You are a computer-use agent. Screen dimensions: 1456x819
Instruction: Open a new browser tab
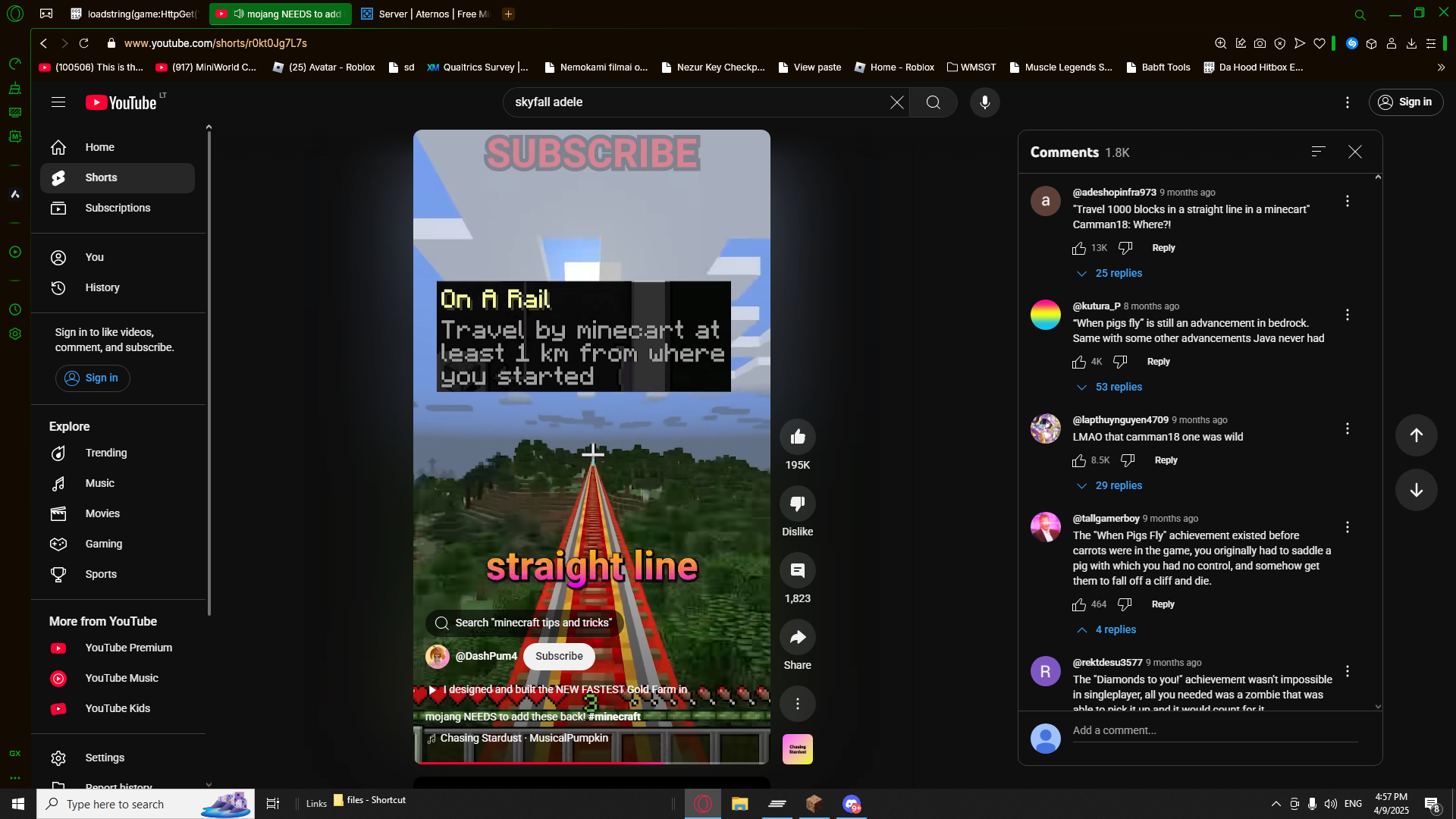508,14
